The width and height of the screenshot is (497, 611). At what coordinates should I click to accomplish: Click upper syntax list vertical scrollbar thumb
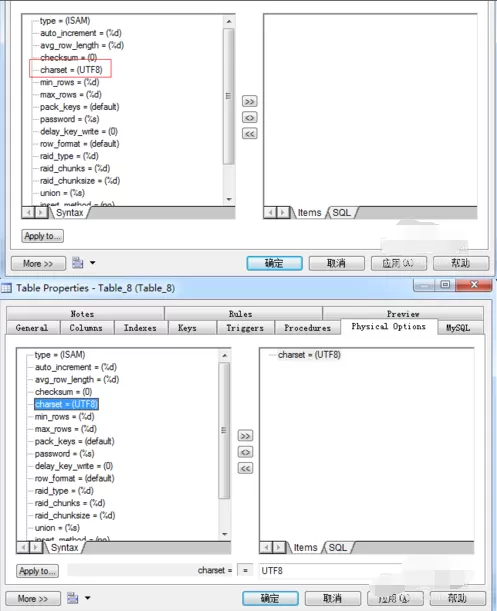pyautogui.click(x=229, y=96)
